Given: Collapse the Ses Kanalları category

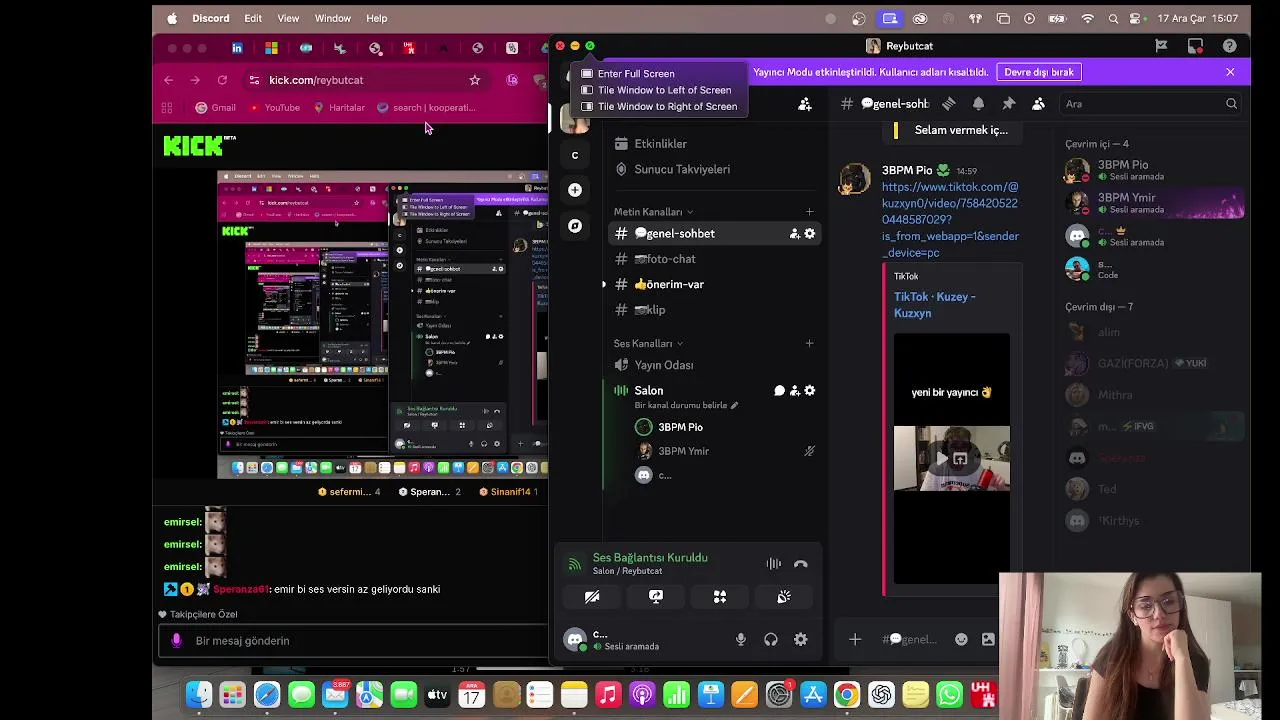Looking at the screenshot, I should 648,344.
